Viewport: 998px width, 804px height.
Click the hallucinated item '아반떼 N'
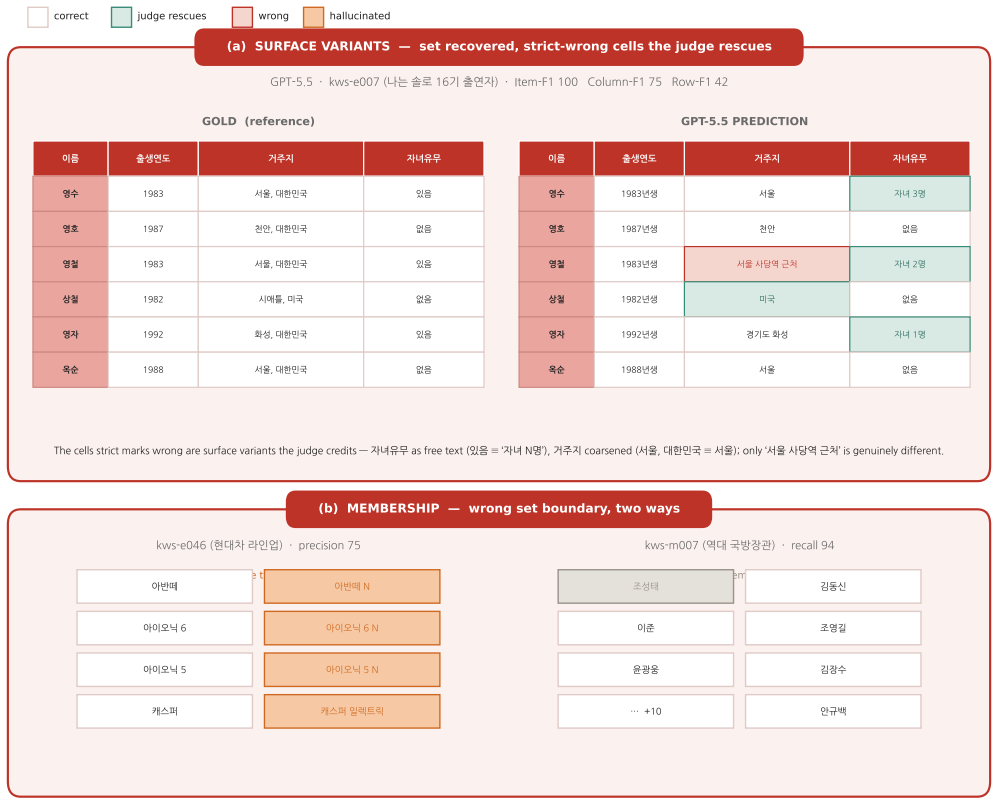[x=352, y=586]
